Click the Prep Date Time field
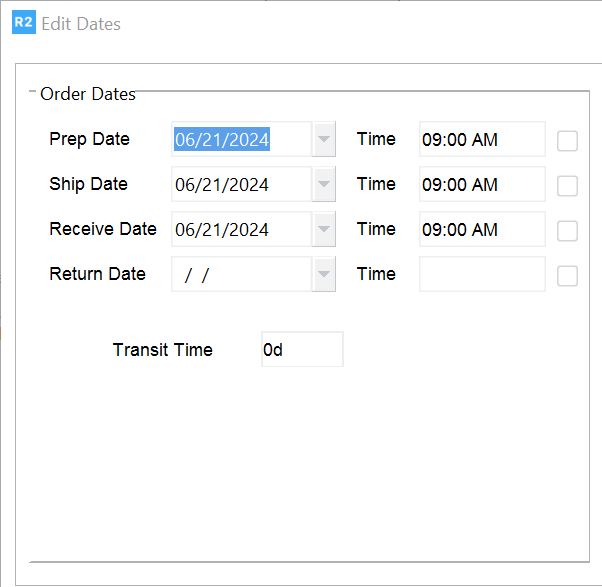Screen dimensions: 602x587 click(481, 140)
